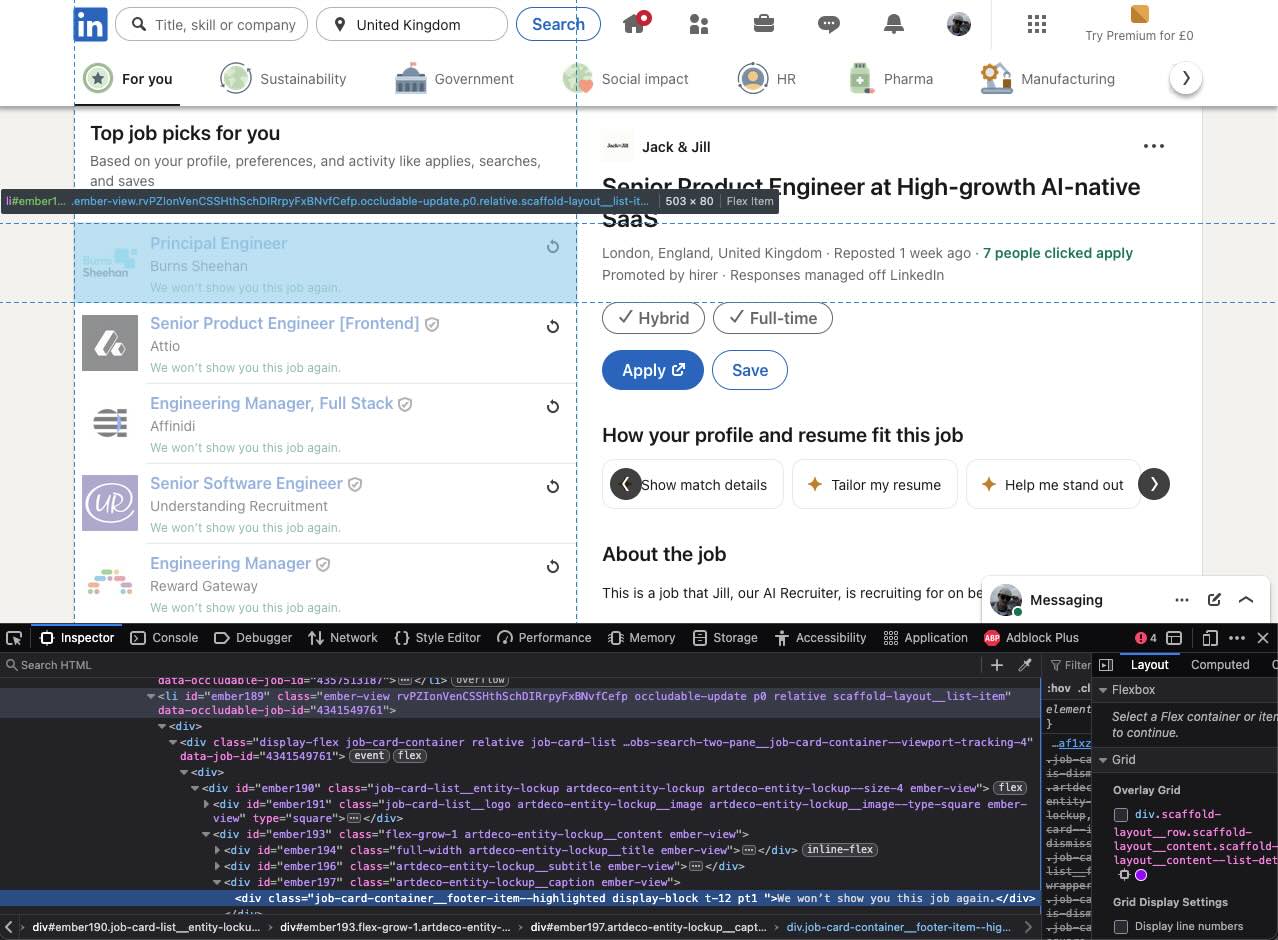Click the LinkedIn Jobs briefcase icon
Screen dimensions: 1278x940
pos(763,23)
